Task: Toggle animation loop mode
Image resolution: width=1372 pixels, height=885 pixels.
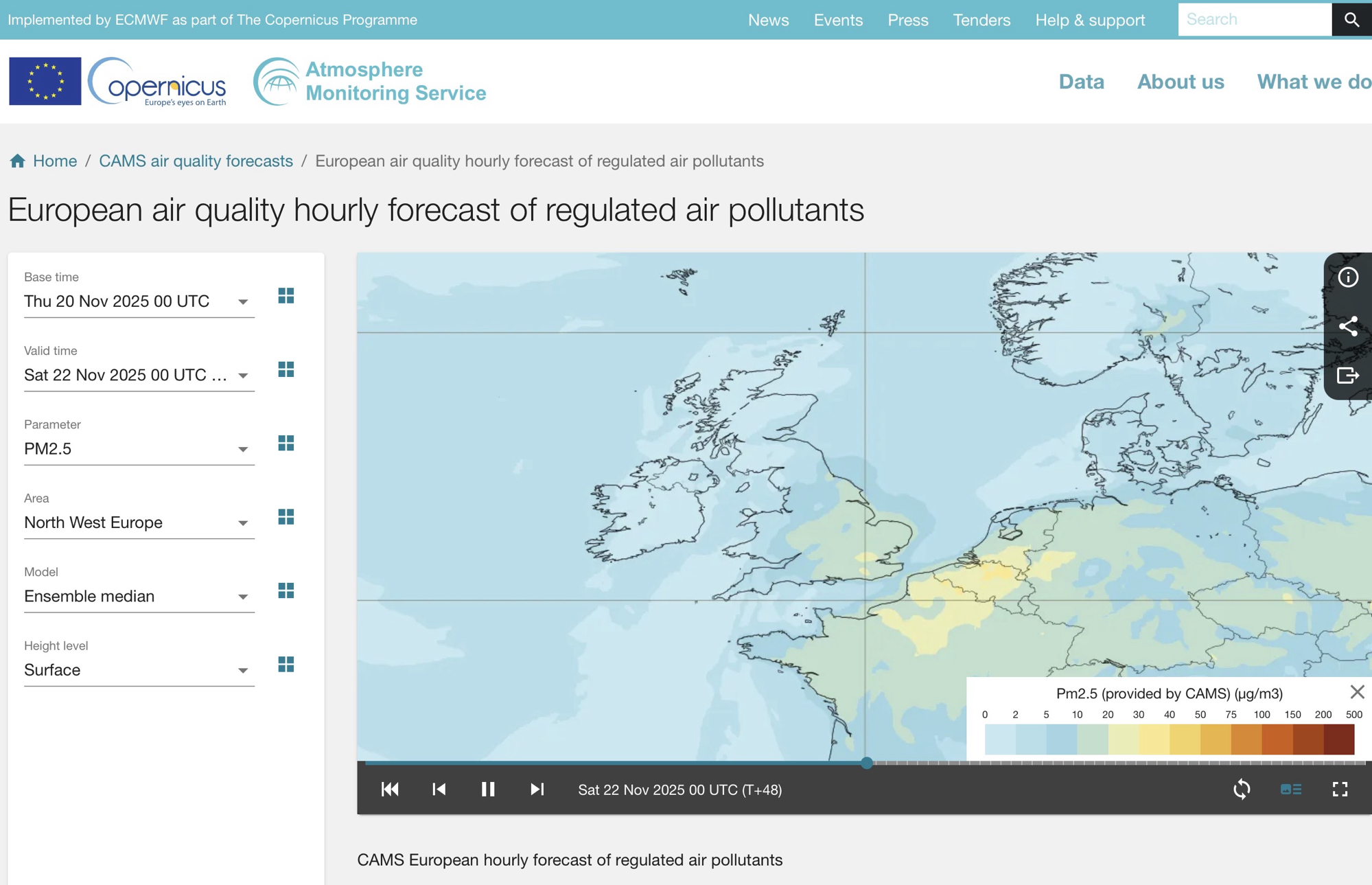Action: (x=1242, y=790)
